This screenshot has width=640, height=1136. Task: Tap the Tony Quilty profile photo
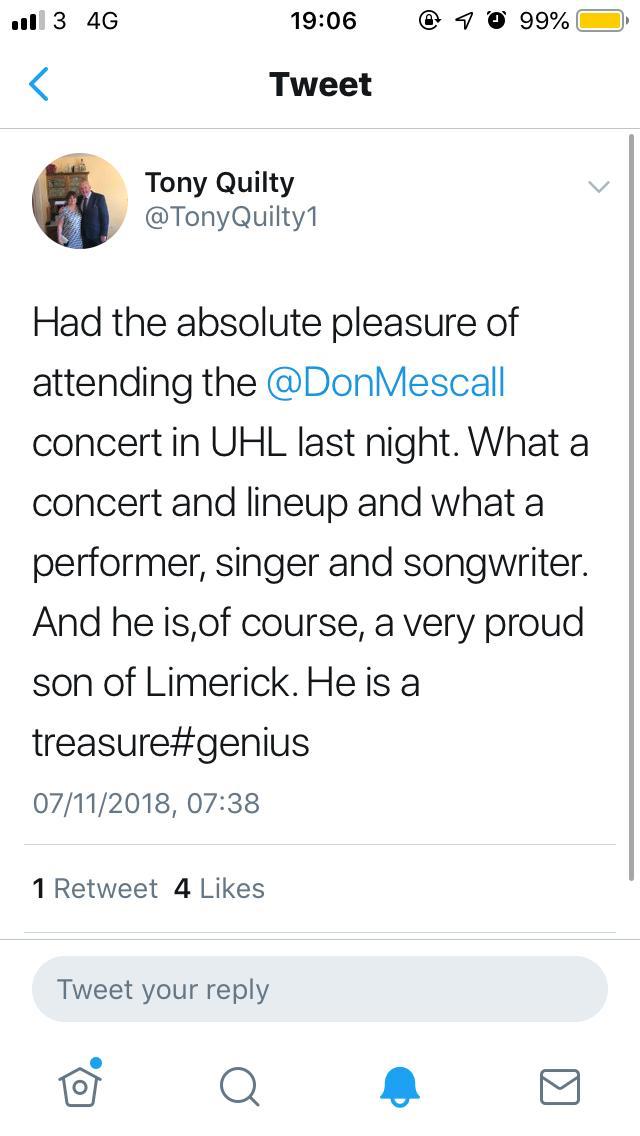80,200
